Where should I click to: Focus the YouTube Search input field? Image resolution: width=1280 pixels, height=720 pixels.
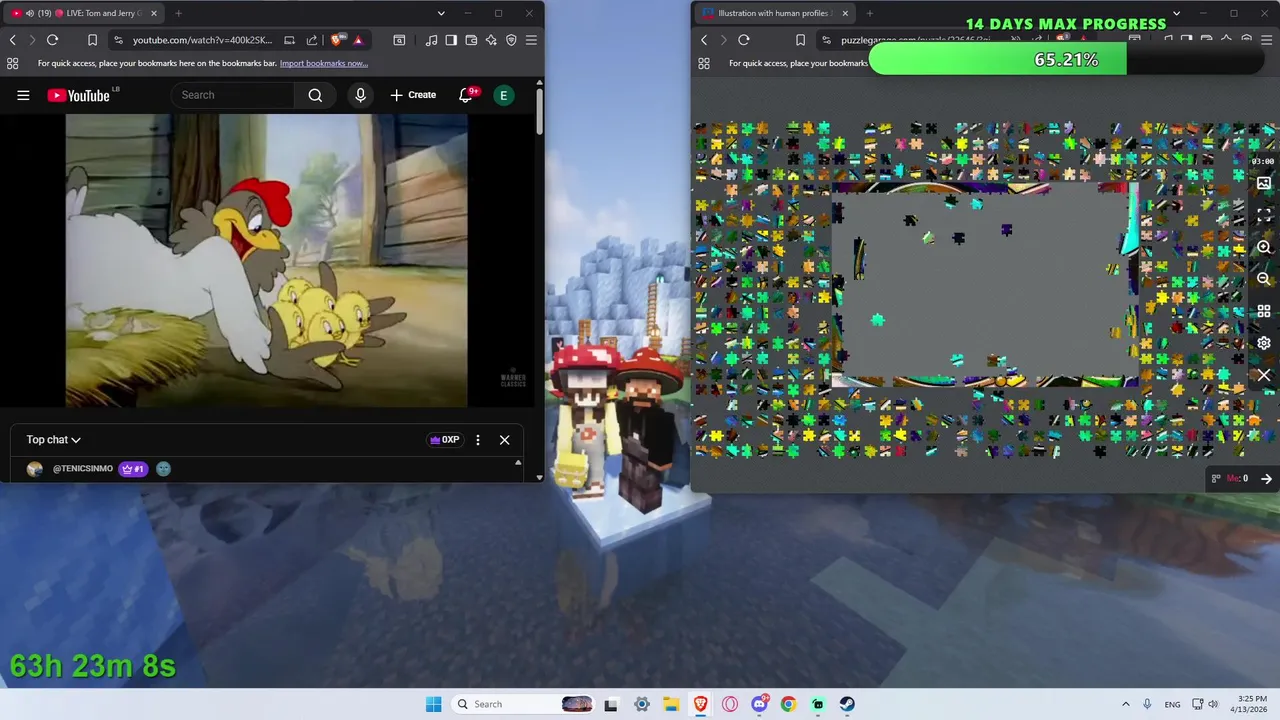(234, 95)
